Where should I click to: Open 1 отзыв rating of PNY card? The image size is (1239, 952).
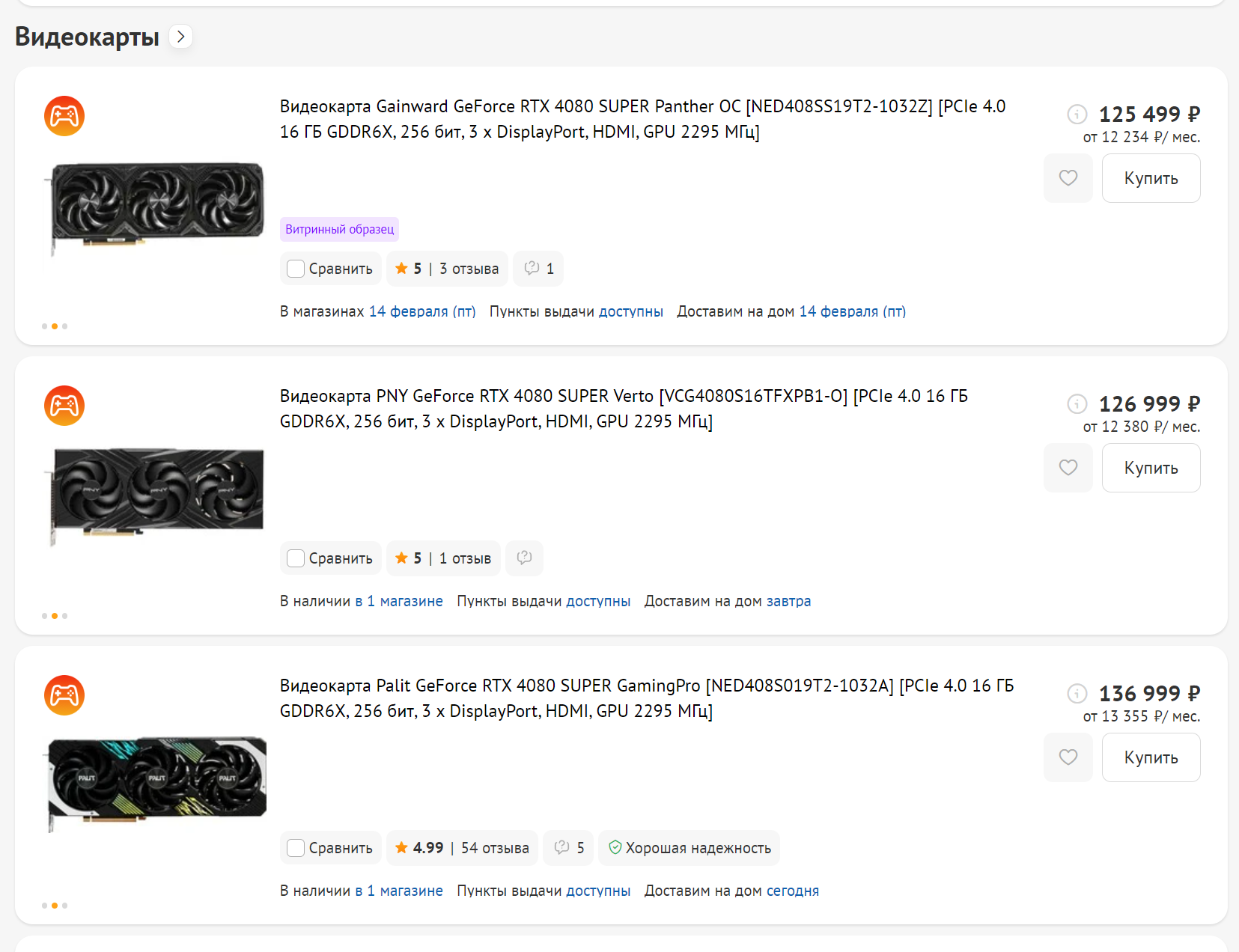pyautogui.click(x=443, y=558)
